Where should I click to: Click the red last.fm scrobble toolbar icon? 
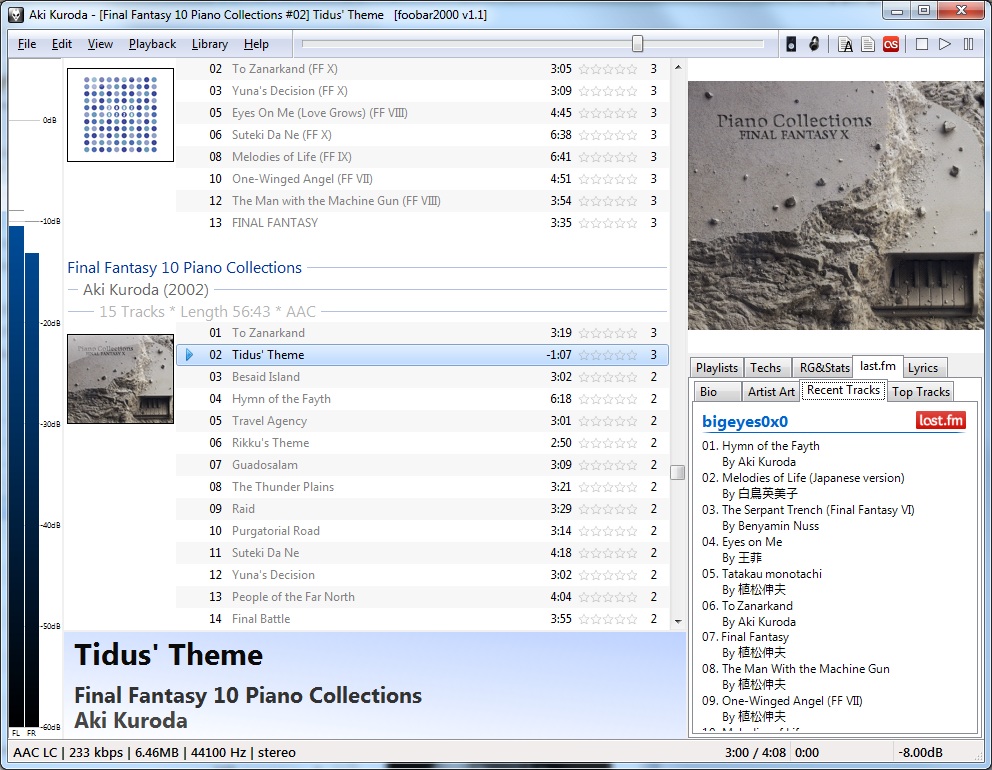tap(891, 44)
